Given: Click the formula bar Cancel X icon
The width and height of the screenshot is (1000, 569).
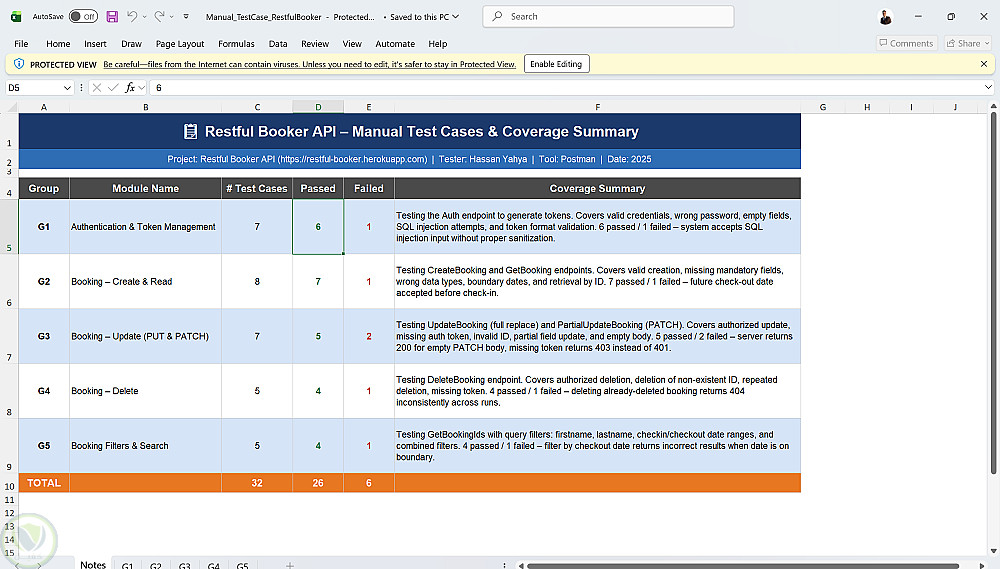Looking at the screenshot, I should pyautogui.click(x=96, y=87).
